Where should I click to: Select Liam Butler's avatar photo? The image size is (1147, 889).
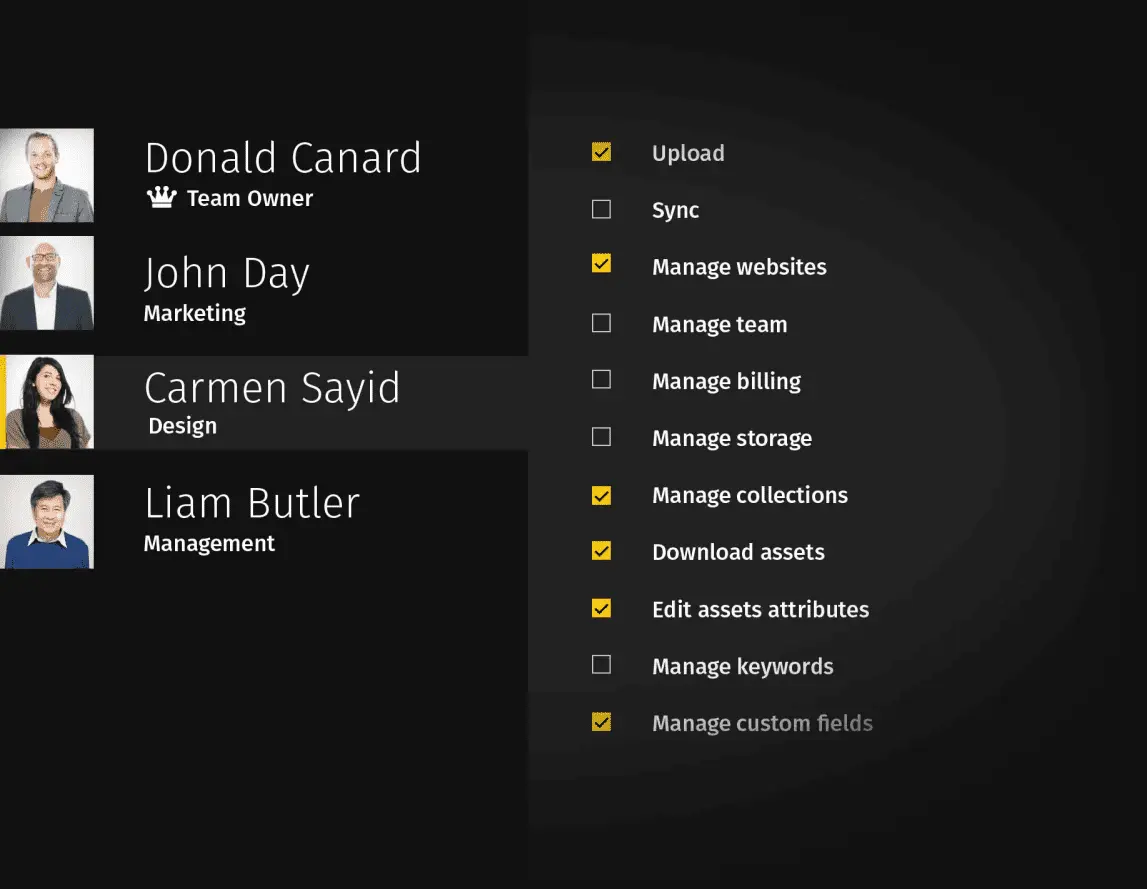(47, 522)
